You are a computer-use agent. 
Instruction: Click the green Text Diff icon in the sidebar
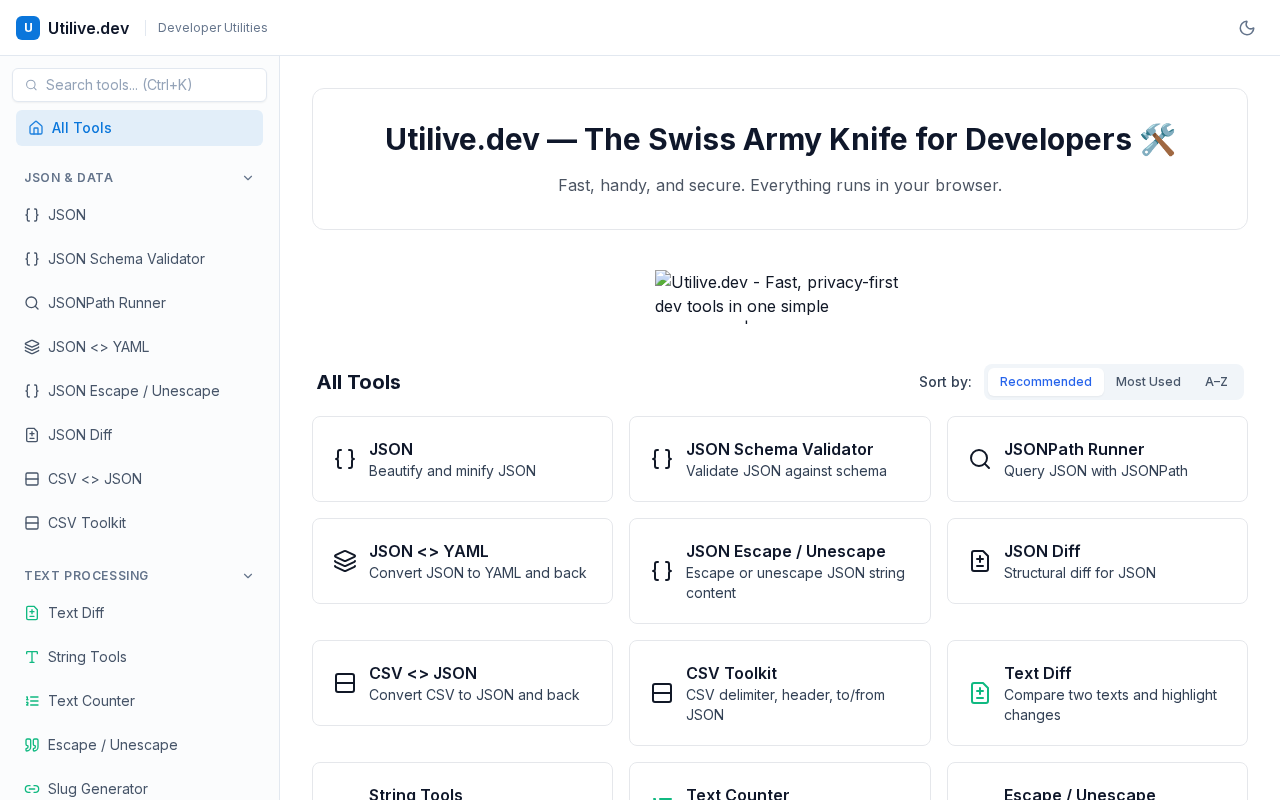click(32, 613)
